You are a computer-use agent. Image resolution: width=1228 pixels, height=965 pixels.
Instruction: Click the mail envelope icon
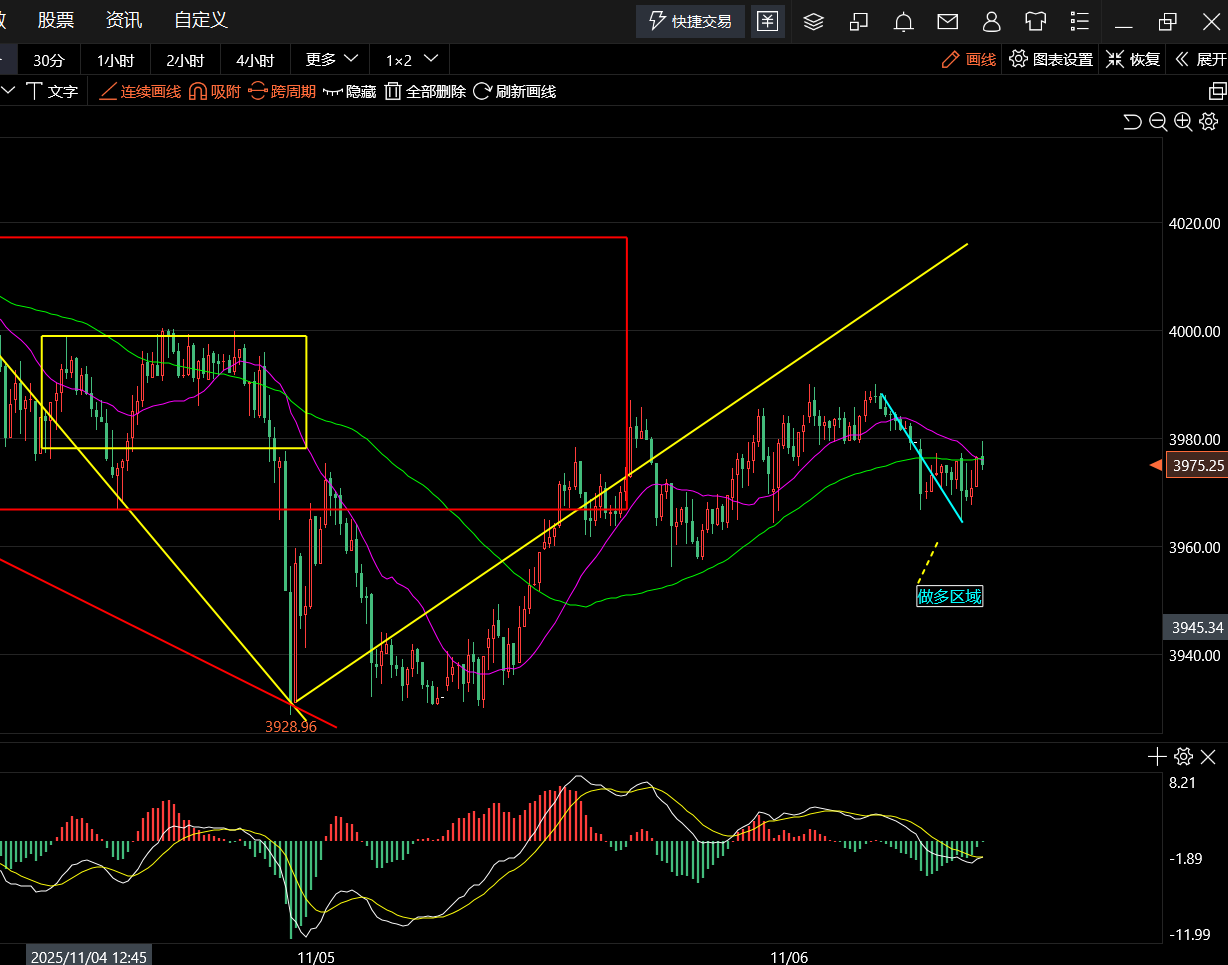pyautogui.click(x=947, y=21)
